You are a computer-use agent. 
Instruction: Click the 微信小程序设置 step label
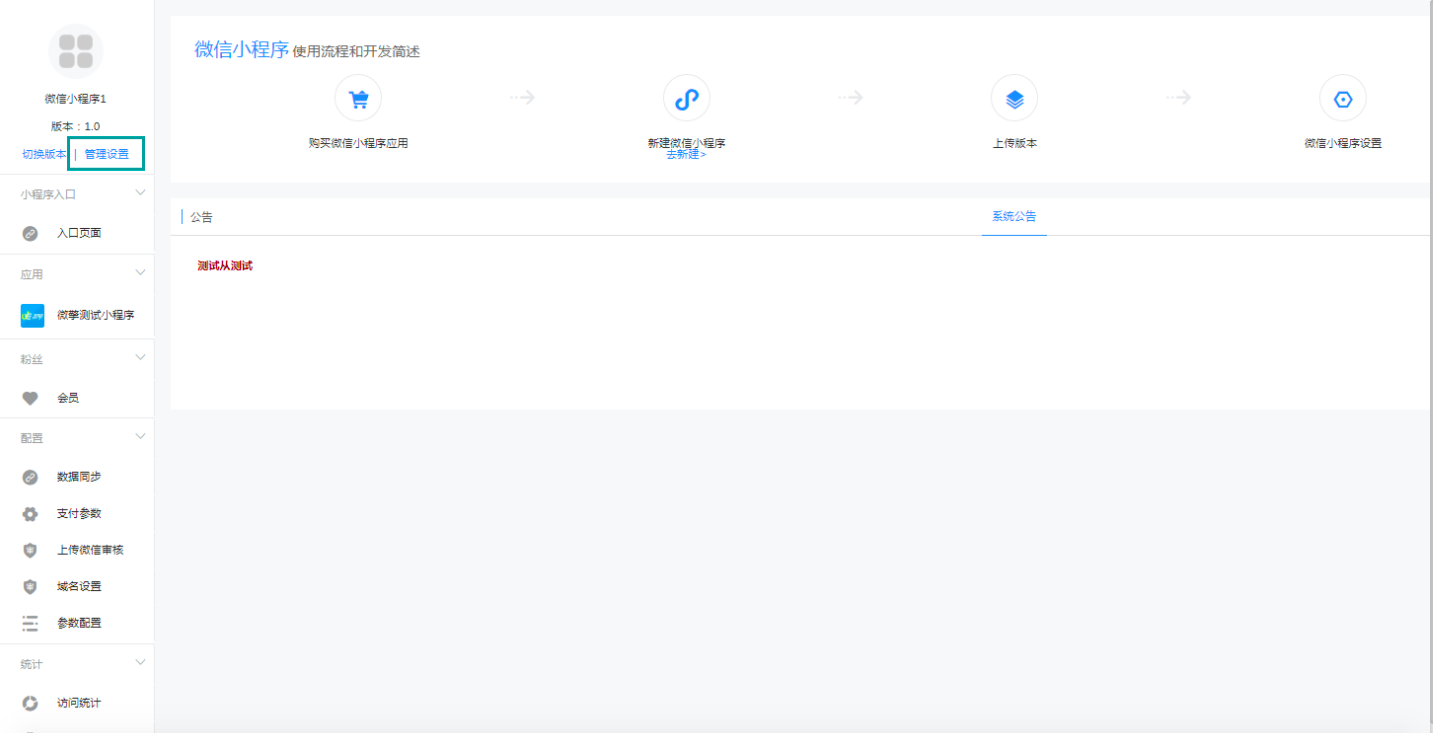pos(1343,143)
